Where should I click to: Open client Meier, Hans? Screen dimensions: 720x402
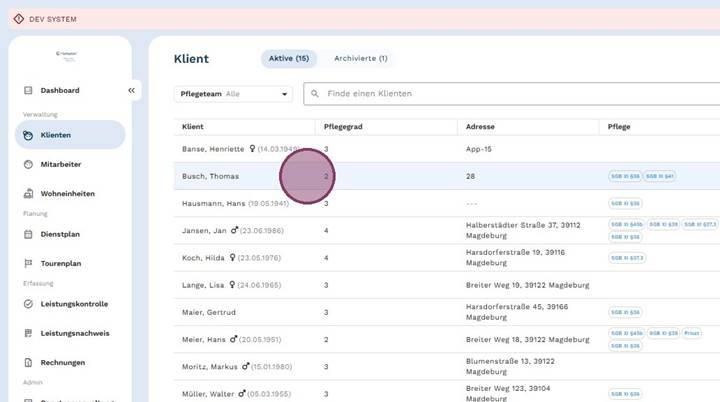coord(203,340)
